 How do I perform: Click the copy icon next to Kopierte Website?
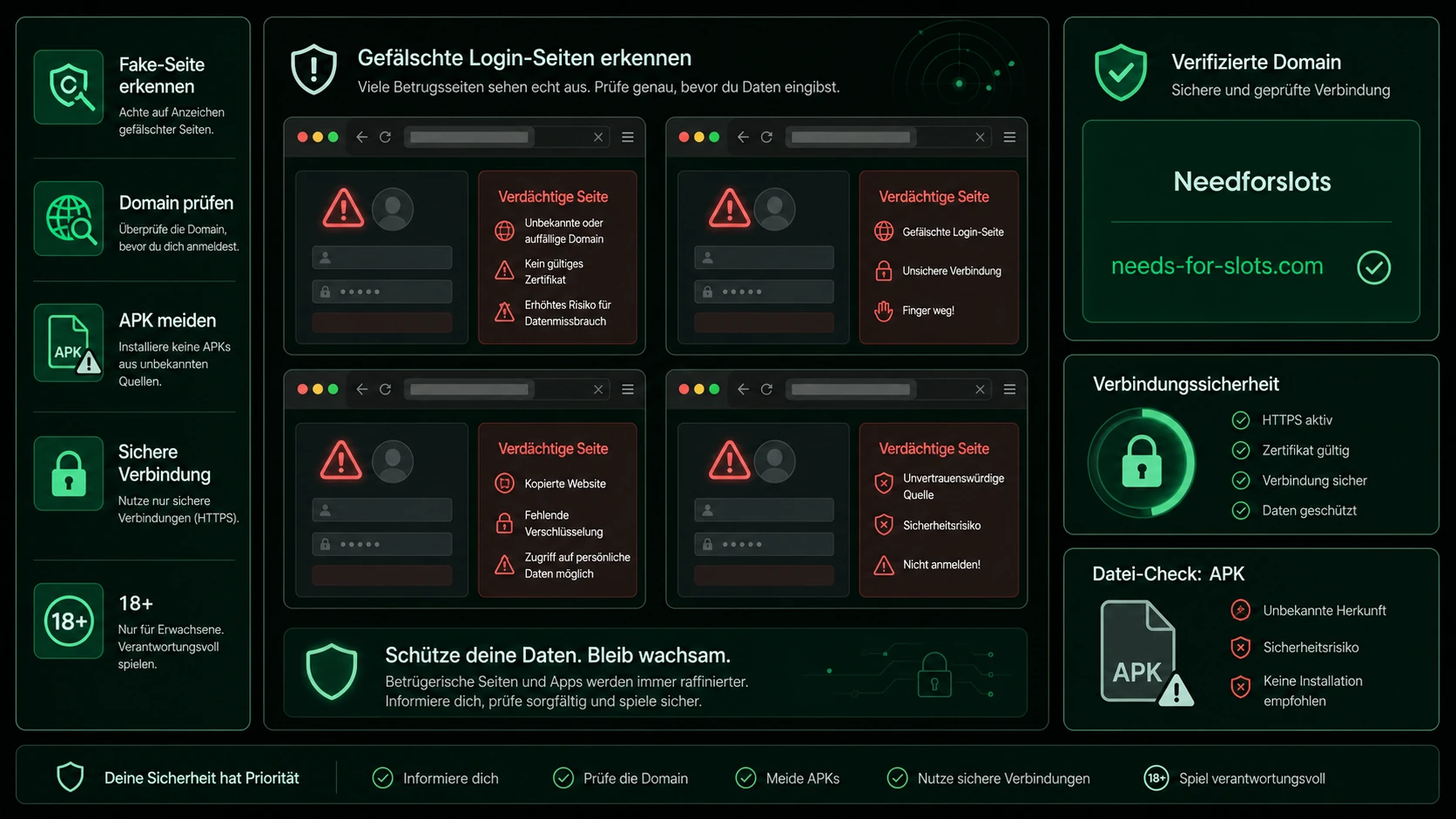505,484
